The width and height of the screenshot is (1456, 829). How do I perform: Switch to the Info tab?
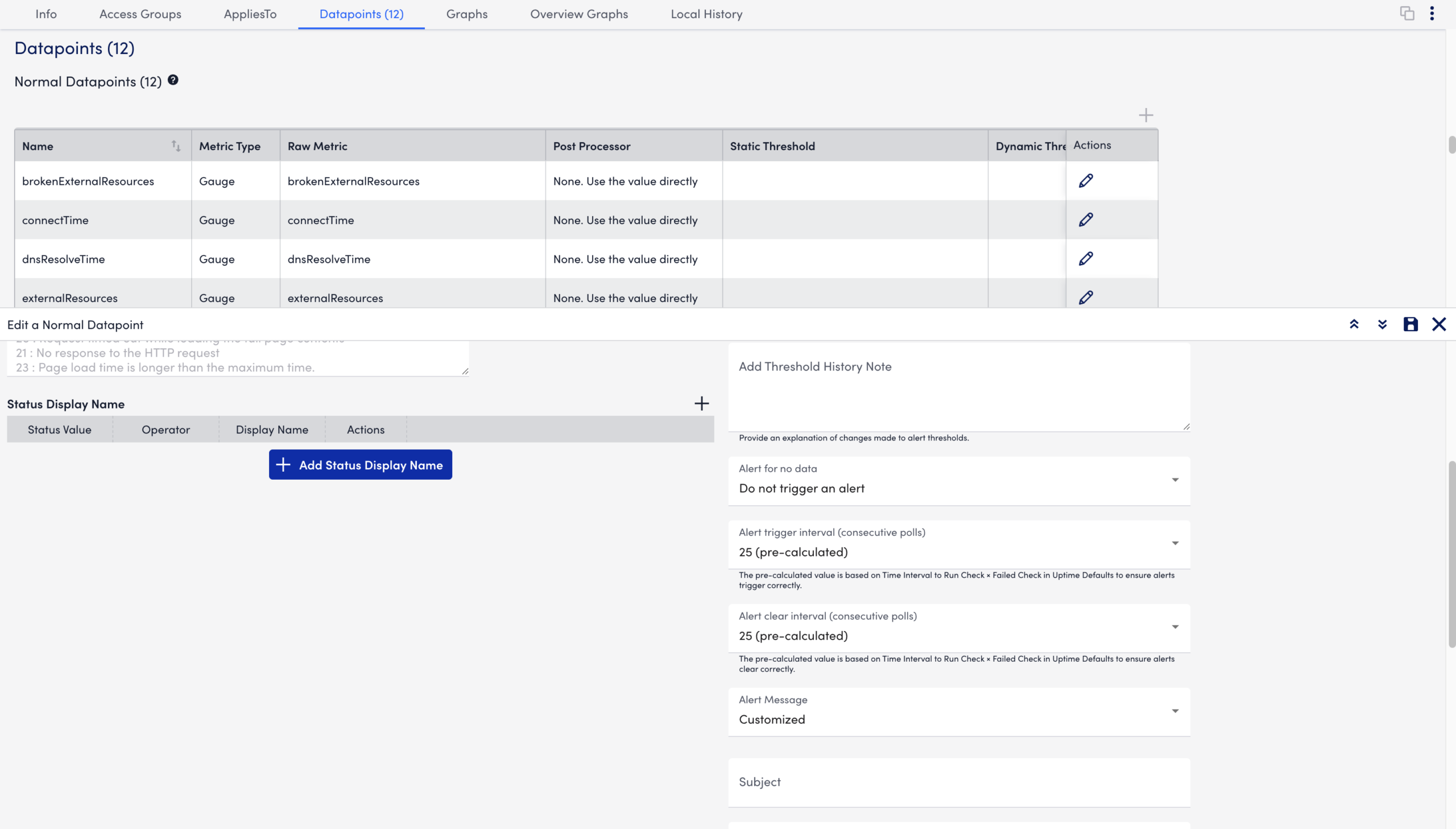(46, 14)
